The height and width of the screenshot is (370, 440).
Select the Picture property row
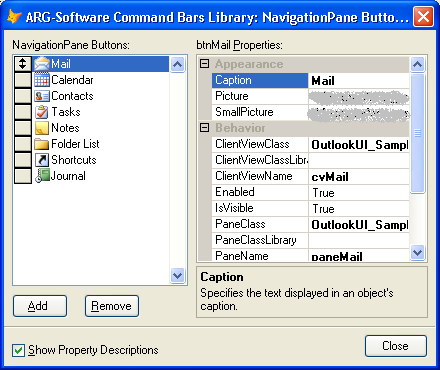click(260, 96)
